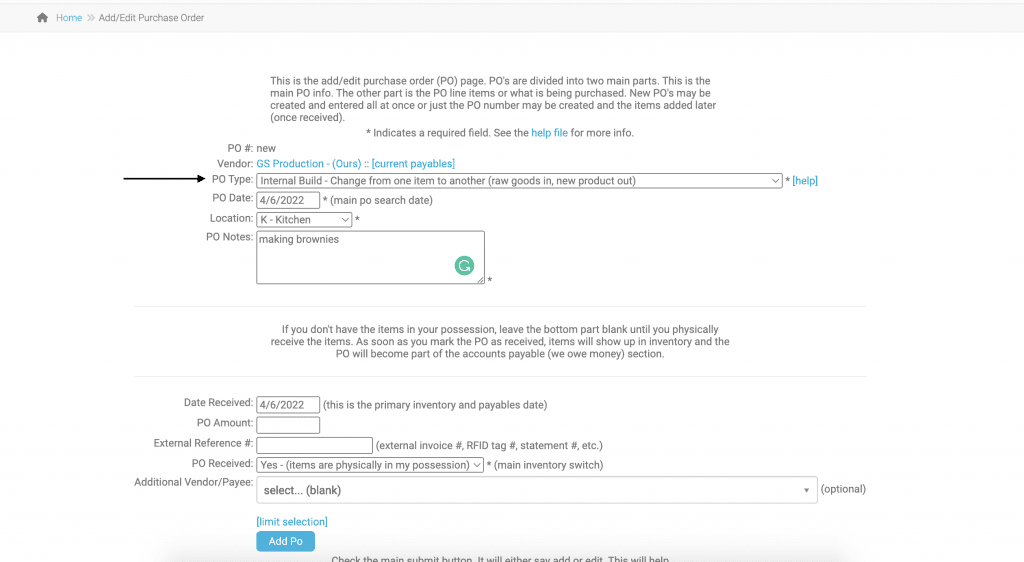
Task: Click the '(external invoice #, RFID tag #...' hint
Action: pos(489,445)
